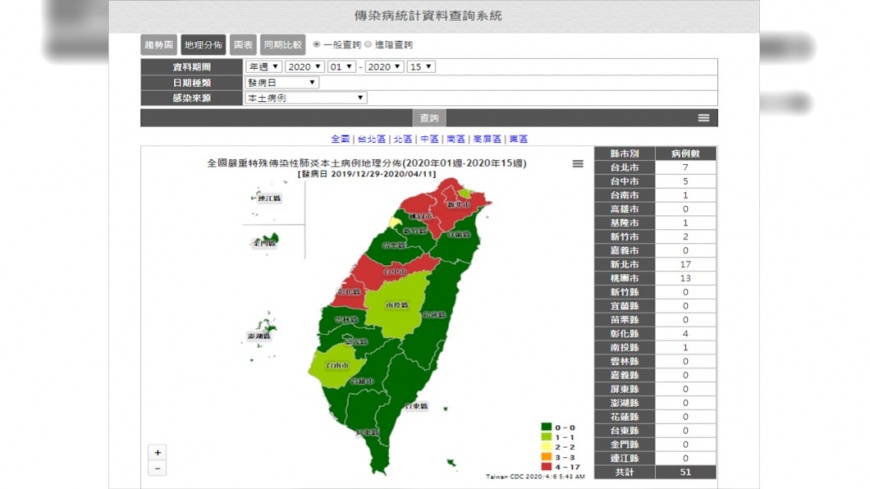
Task: Click the map chart title text
Action: (x=367, y=163)
